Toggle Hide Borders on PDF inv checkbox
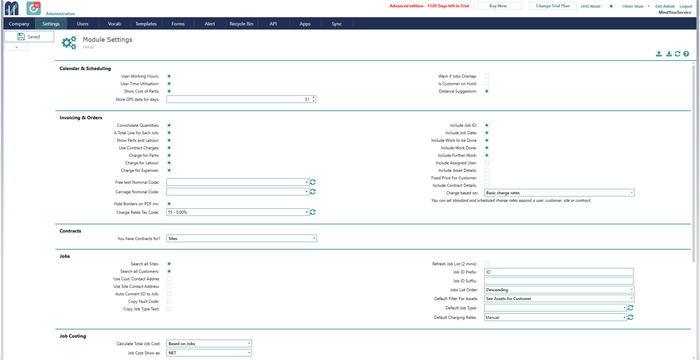Viewport: 700px width, 360px height. click(169, 204)
